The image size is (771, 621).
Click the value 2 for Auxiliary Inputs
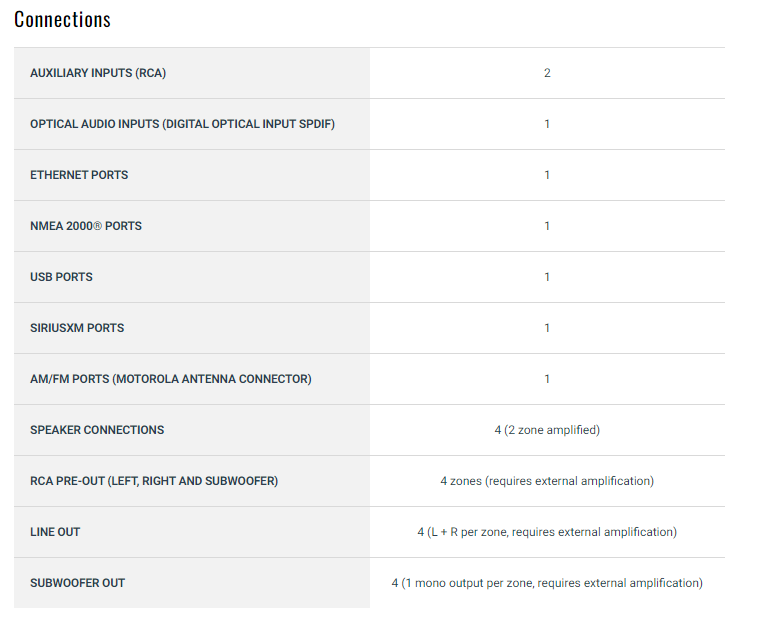[547, 73]
